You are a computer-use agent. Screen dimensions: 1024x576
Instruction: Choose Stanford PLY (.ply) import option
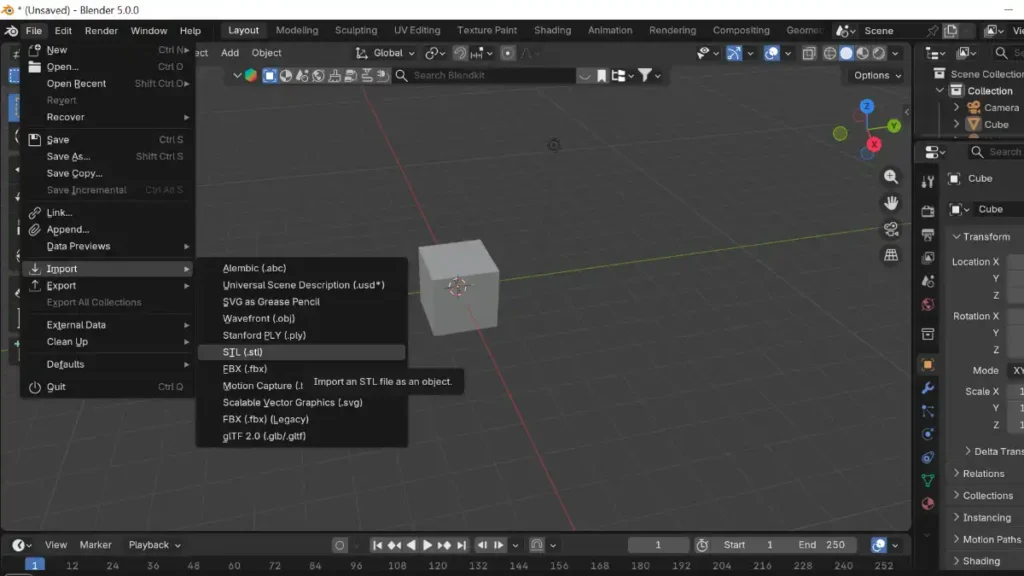[301, 335]
